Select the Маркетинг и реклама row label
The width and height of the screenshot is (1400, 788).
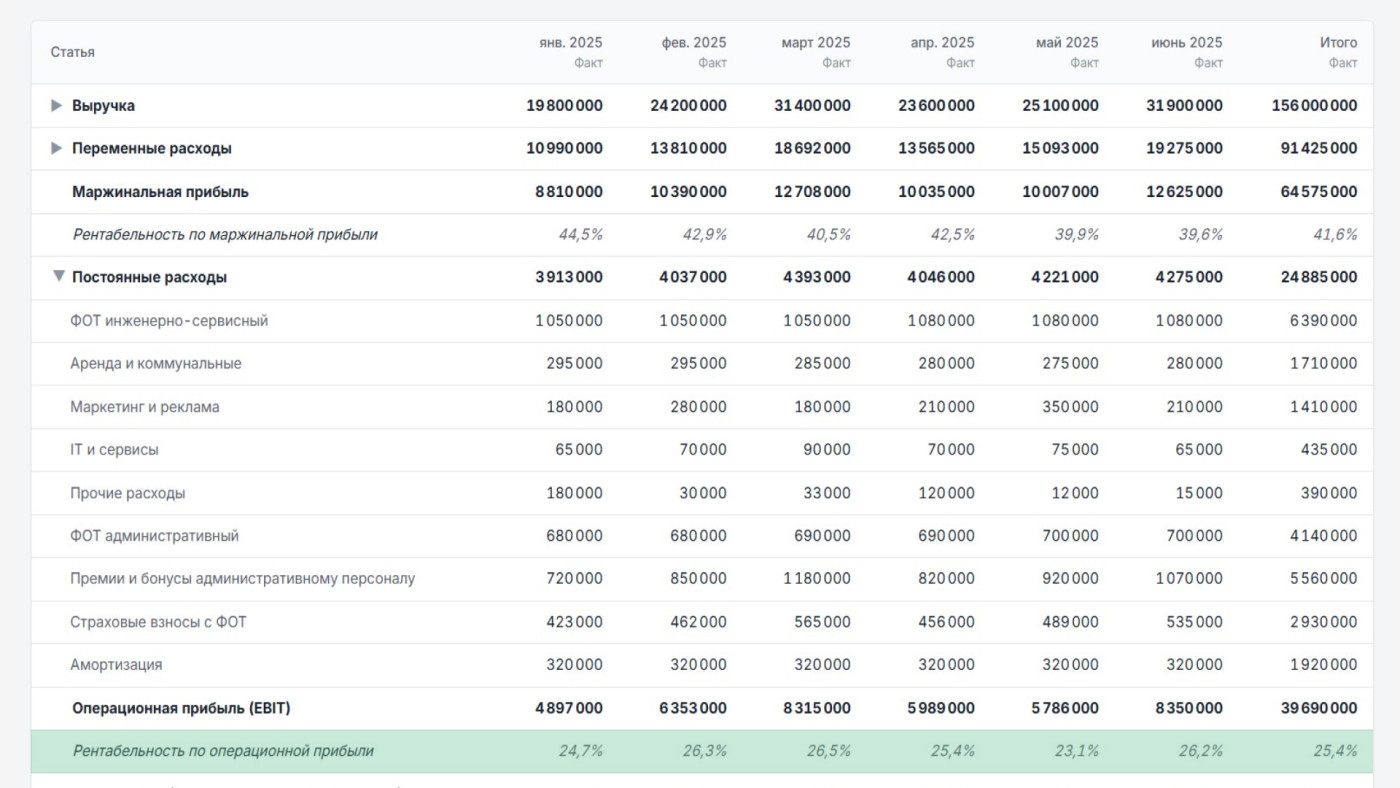[145, 407]
